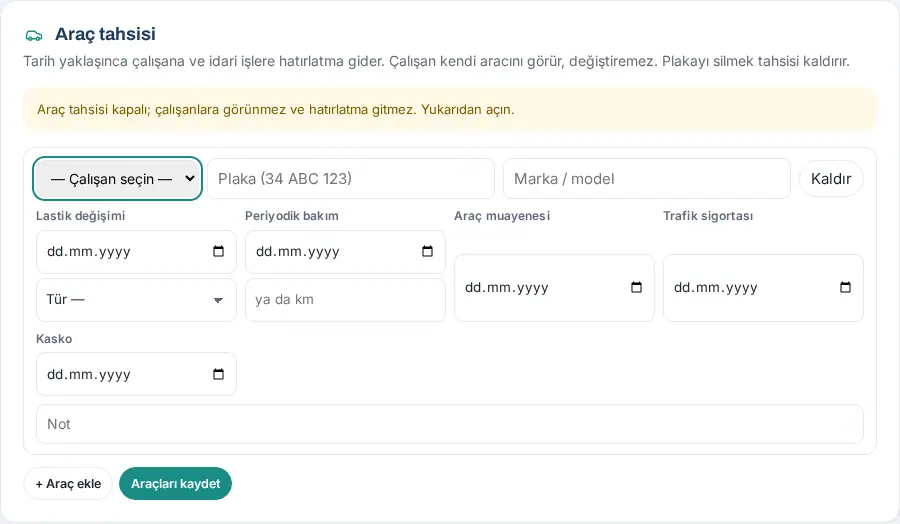This screenshot has width=900, height=524.
Task: Open the Çalışan seçin dropdown
Action: click(x=118, y=178)
